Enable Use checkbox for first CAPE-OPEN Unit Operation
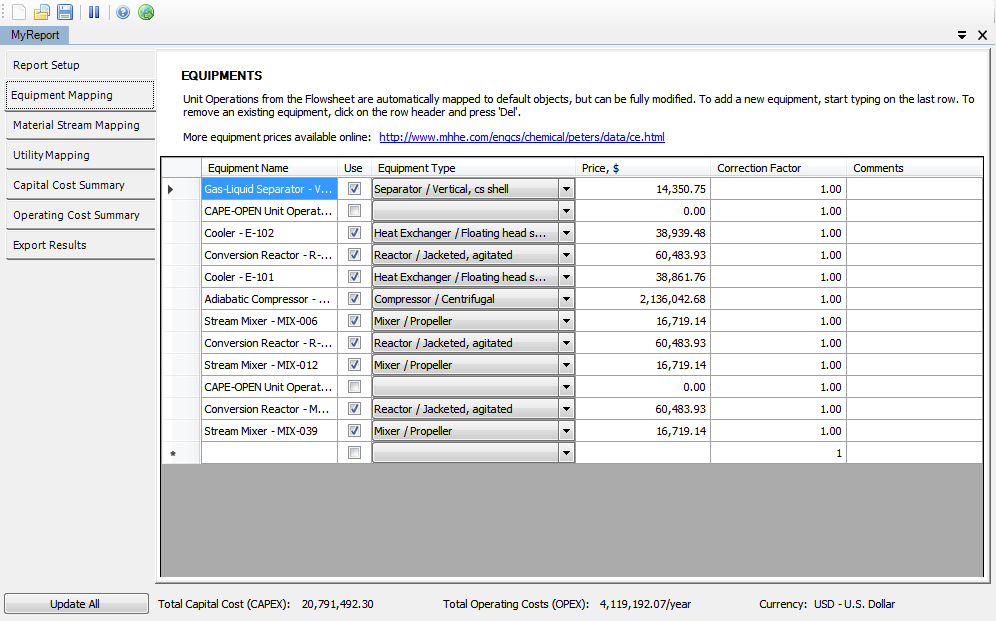This screenshot has height=621, width=996. 354,211
